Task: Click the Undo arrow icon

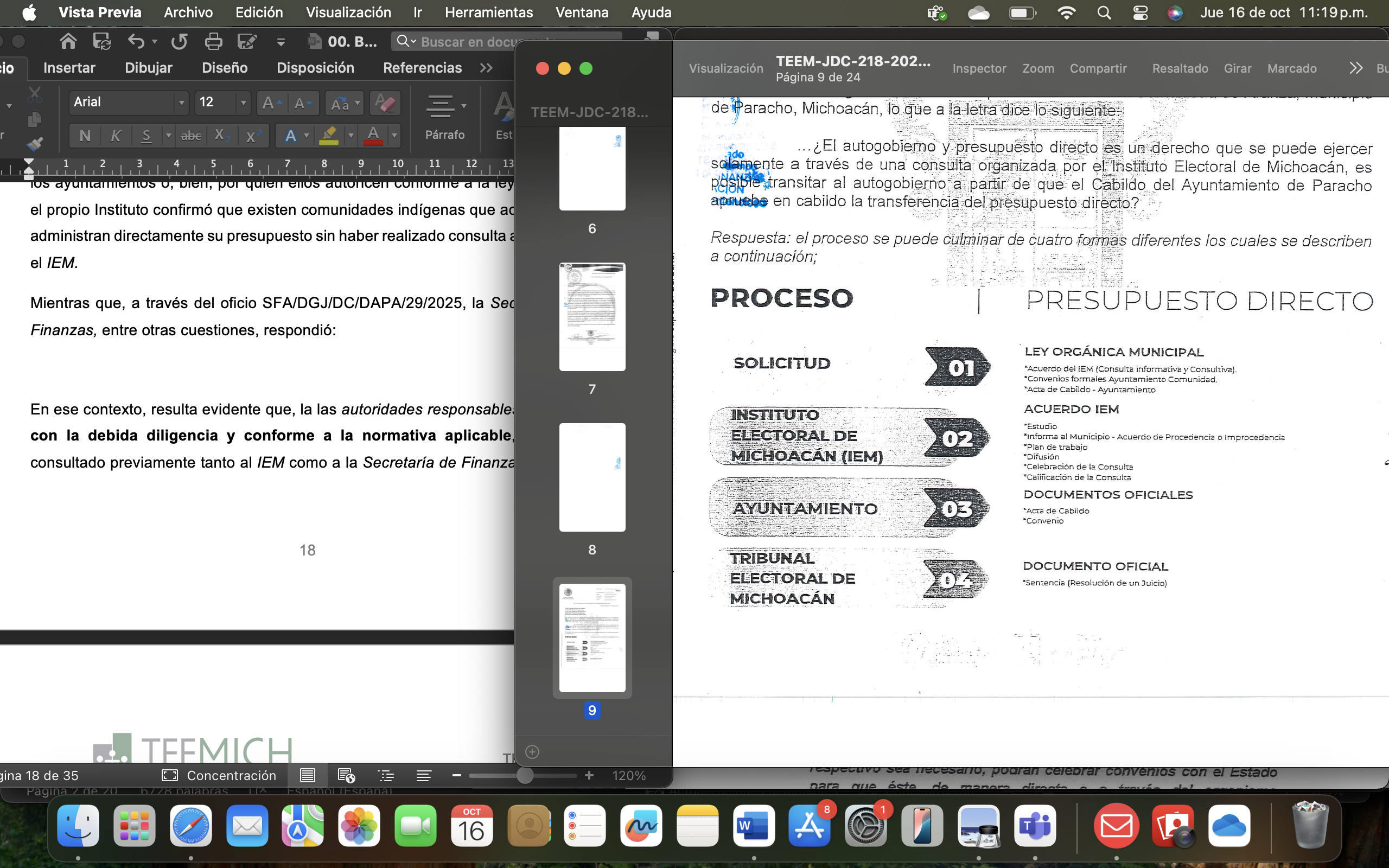Action: 136,41
